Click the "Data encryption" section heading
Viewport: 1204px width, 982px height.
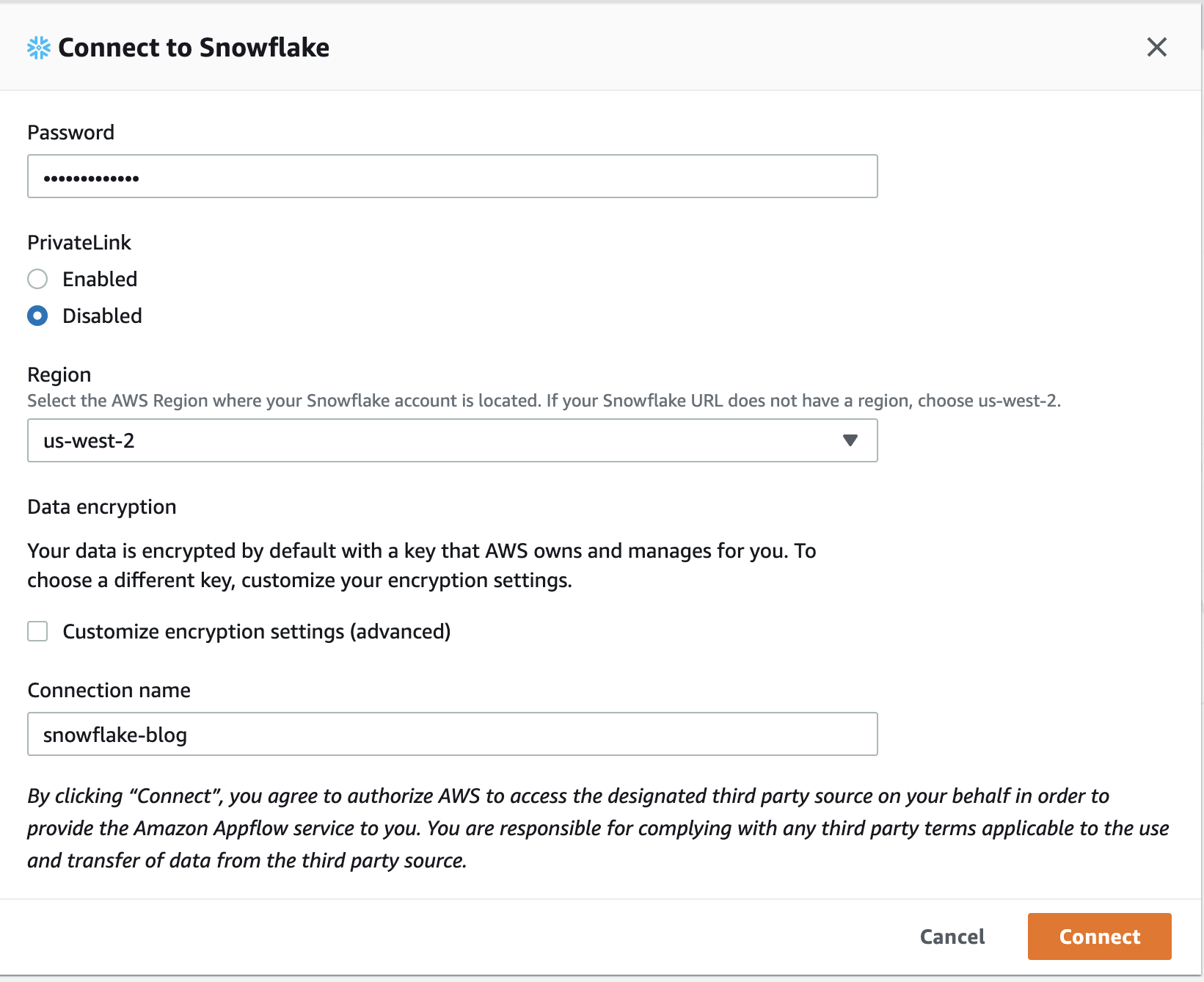point(101,506)
